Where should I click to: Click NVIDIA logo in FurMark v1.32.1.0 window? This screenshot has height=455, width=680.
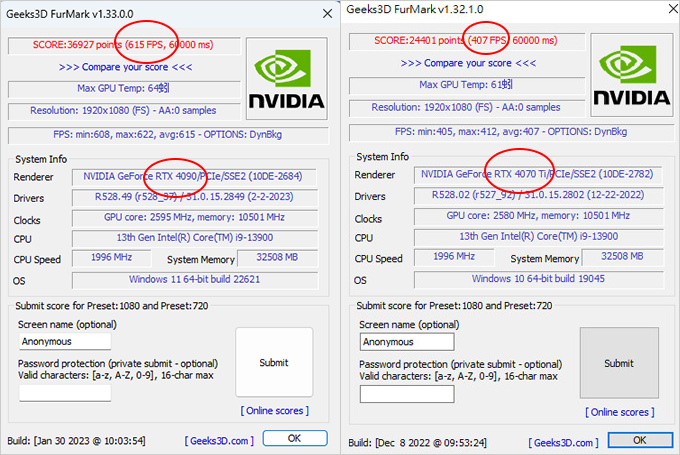[x=632, y=75]
